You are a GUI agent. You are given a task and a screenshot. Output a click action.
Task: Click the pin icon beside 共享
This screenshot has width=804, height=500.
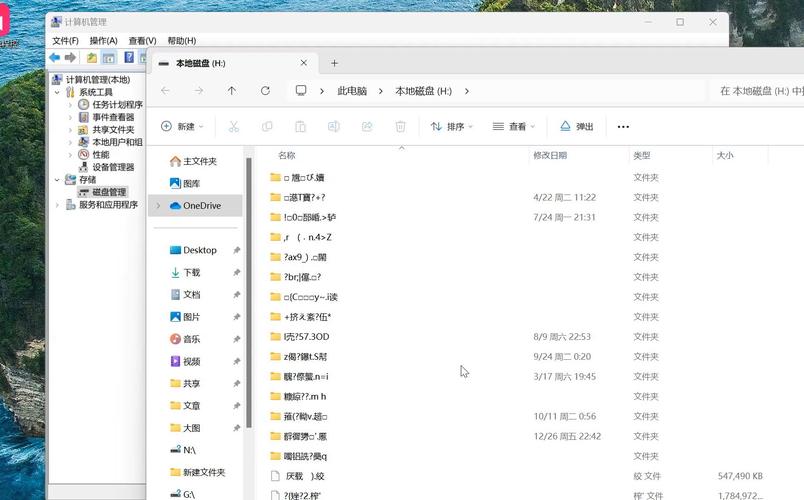click(x=236, y=384)
